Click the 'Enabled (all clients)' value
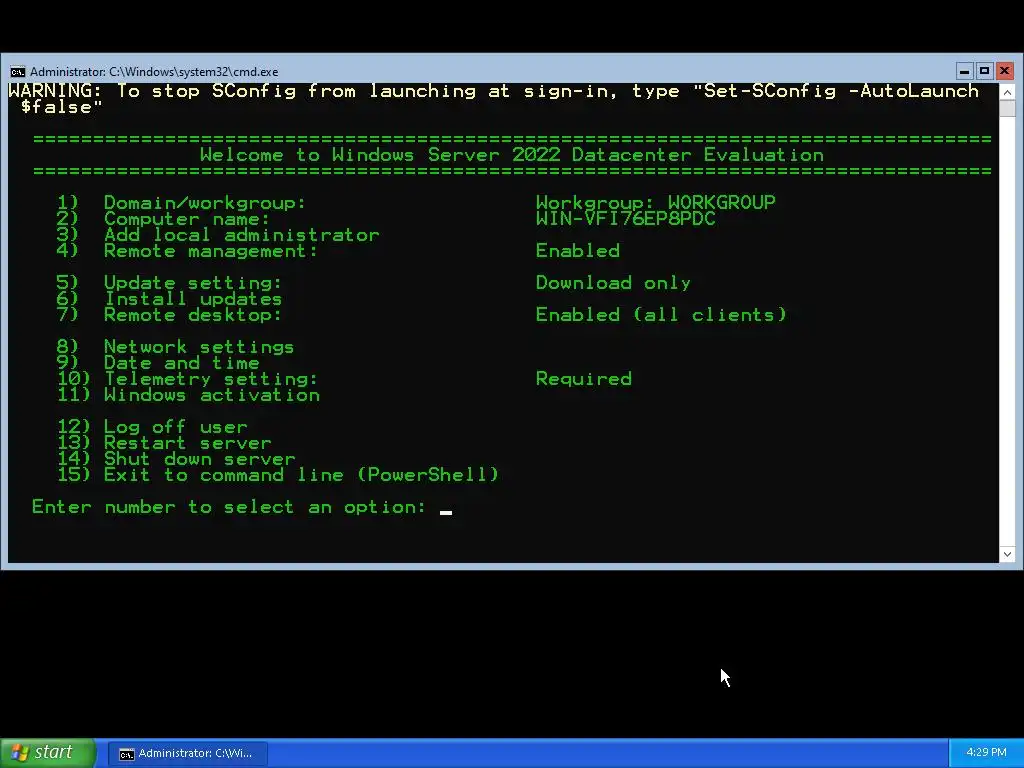Screen dimensions: 1024x768 tap(661, 315)
